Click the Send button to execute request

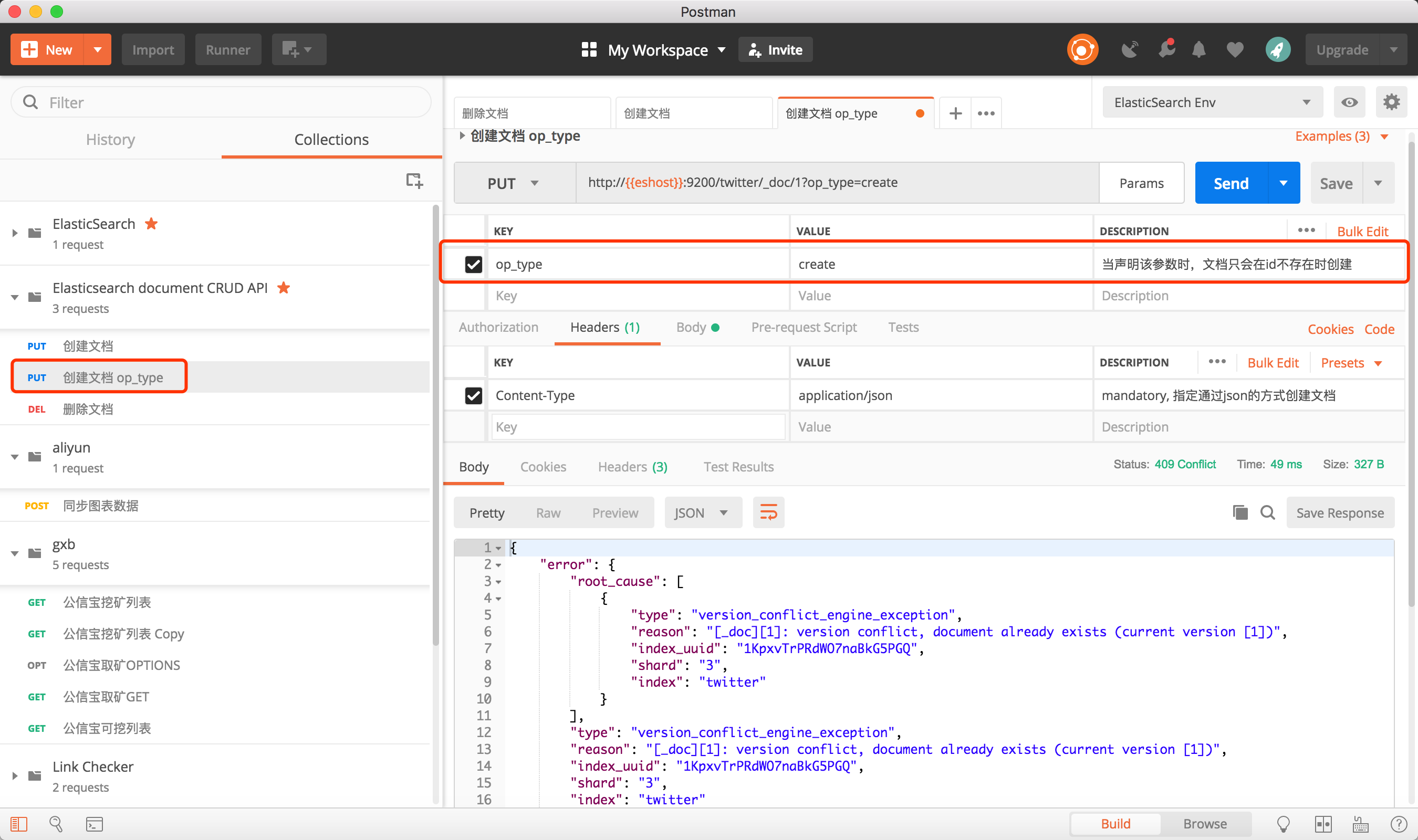(1231, 182)
